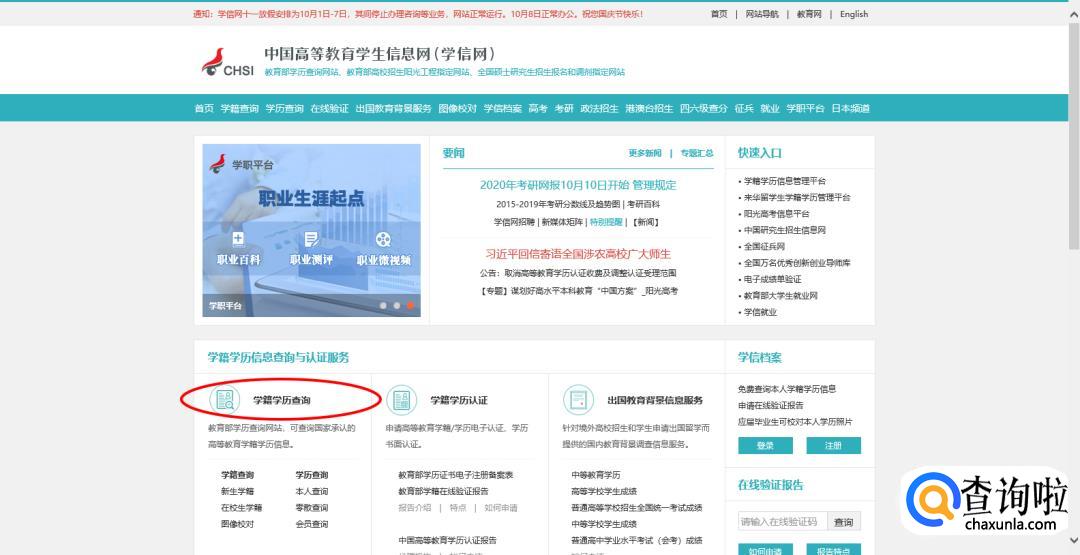Open 就业 navigation item
This screenshot has height=555, width=1080.
(770, 109)
